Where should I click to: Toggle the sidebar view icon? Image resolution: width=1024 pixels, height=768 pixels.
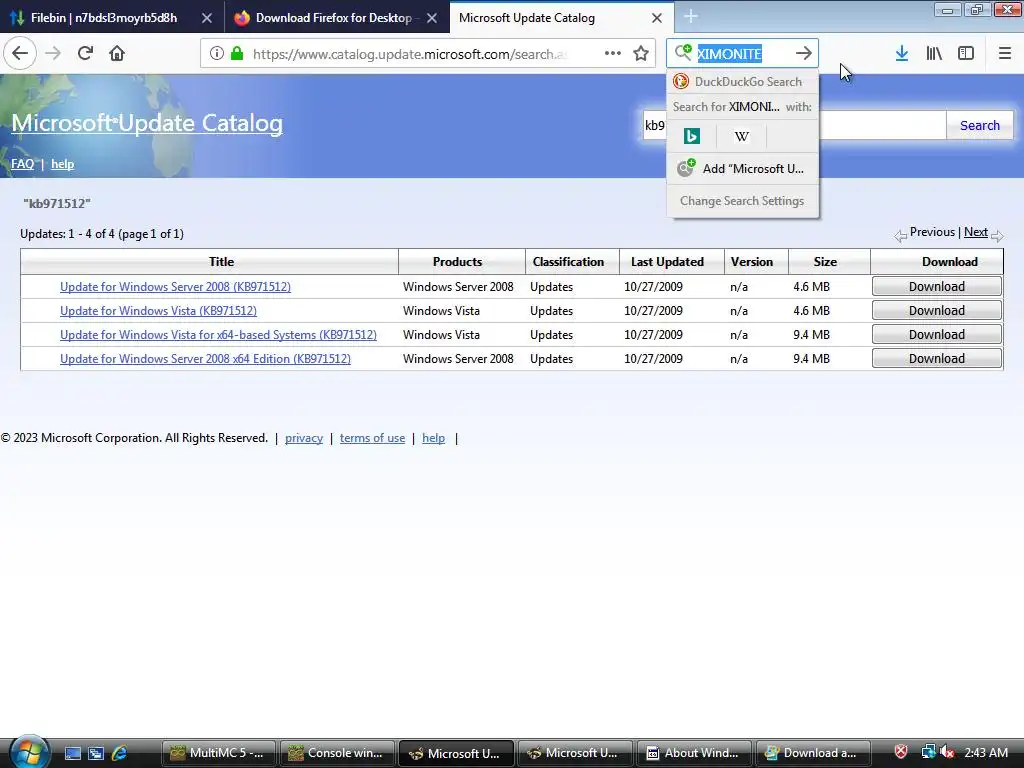(x=966, y=54)
